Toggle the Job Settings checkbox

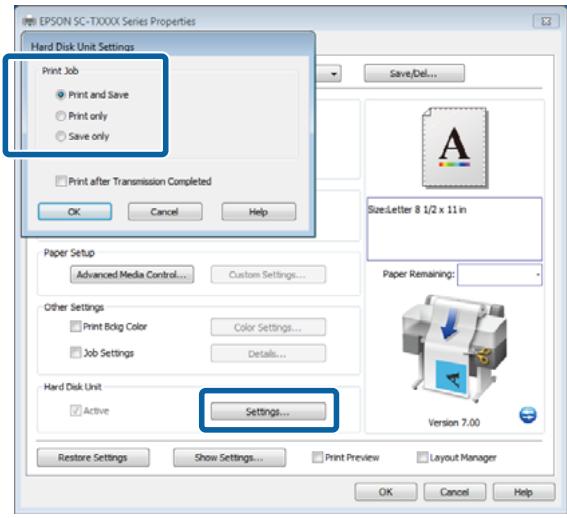[x=76, y=352]
